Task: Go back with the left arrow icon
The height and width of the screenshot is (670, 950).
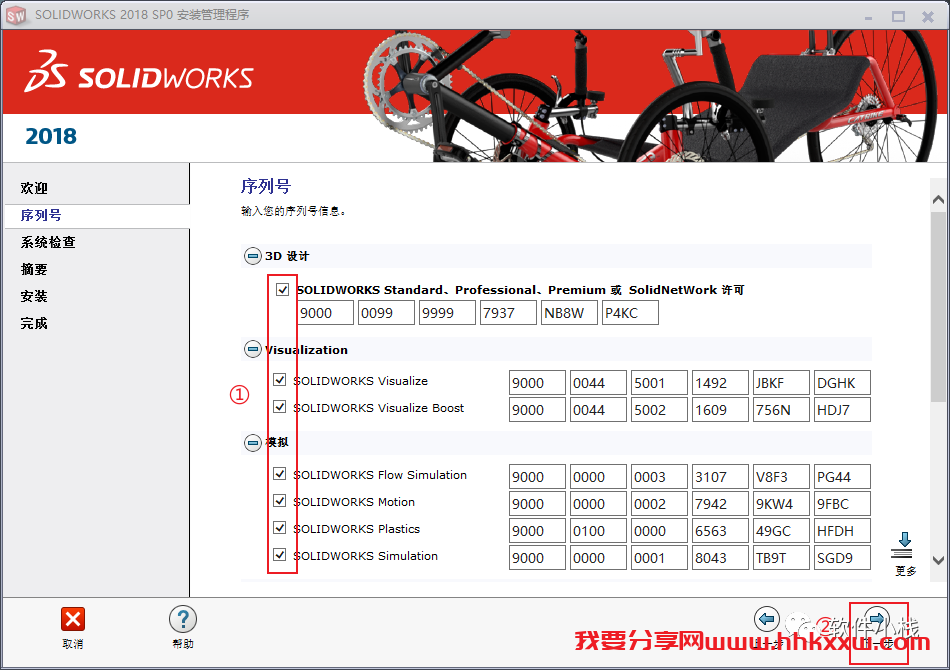Action: click(766, 619)
